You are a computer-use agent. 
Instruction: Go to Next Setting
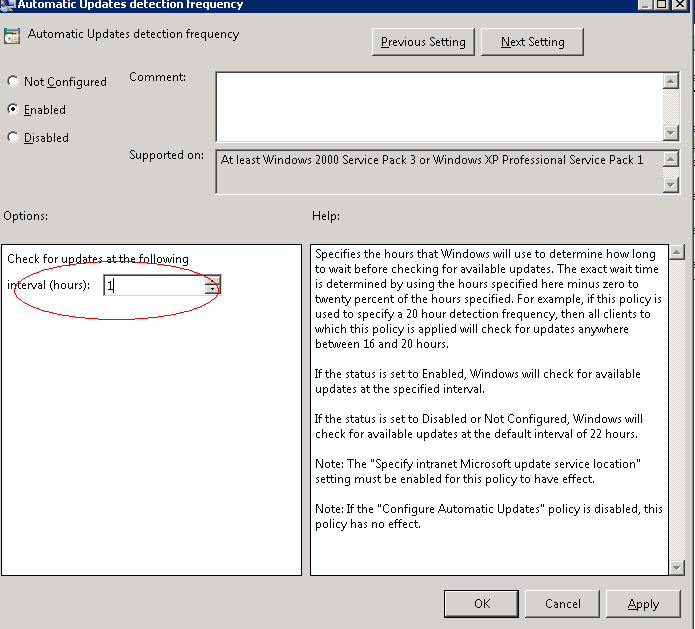(x=532, y=42)
